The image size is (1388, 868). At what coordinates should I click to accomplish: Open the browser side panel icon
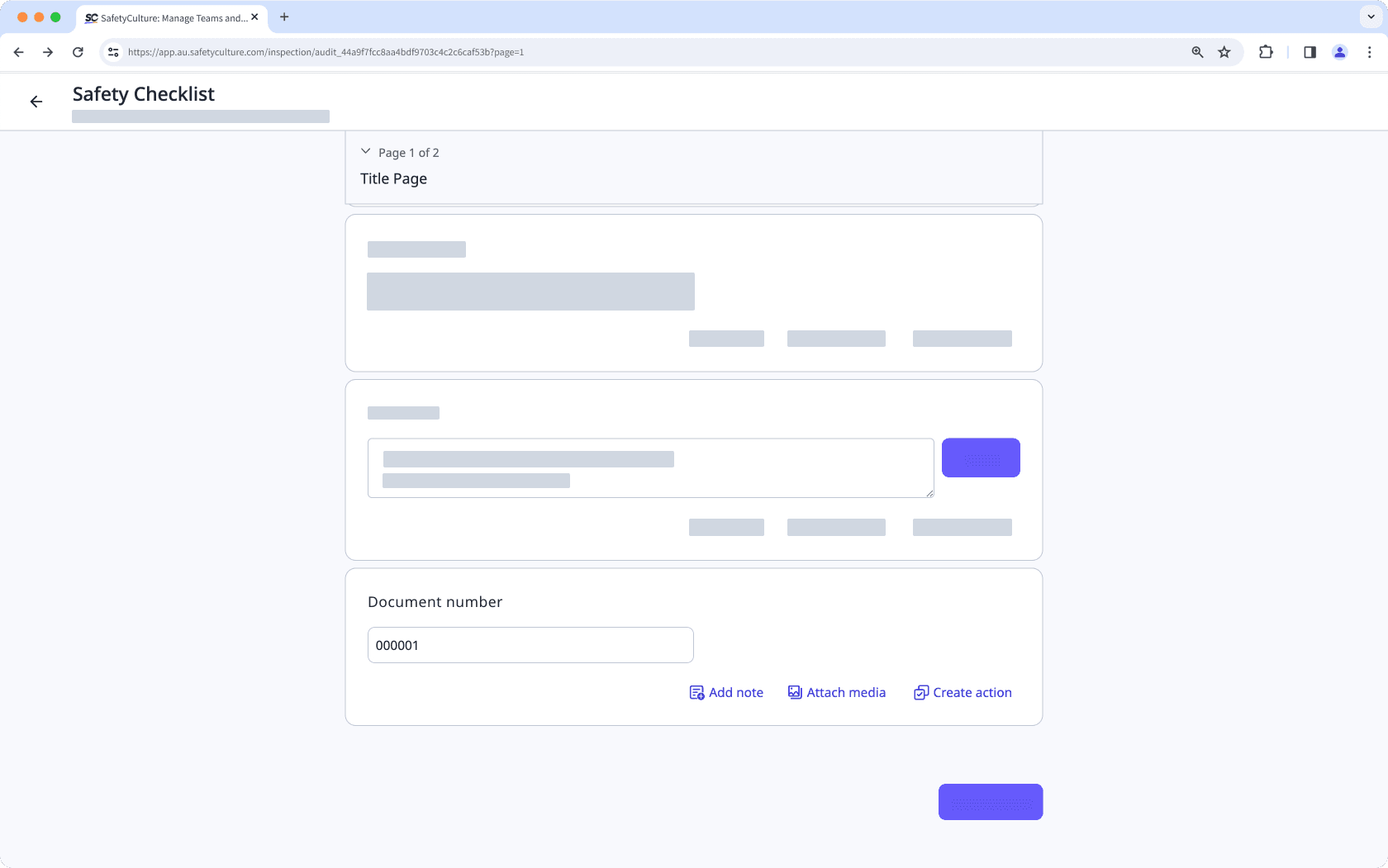coord(1310,52)
